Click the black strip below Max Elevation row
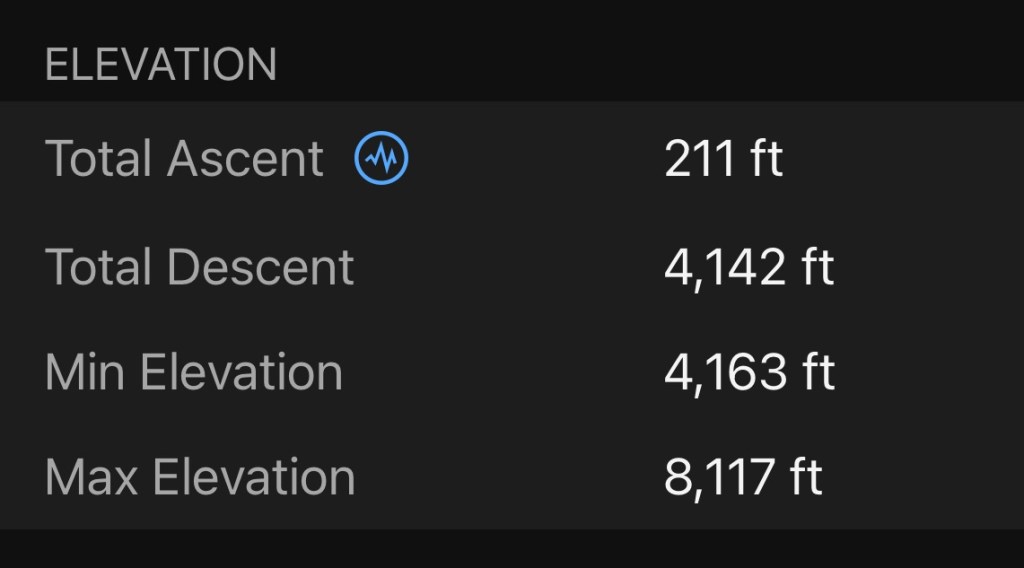The image size is (1024, 568). 512,548
